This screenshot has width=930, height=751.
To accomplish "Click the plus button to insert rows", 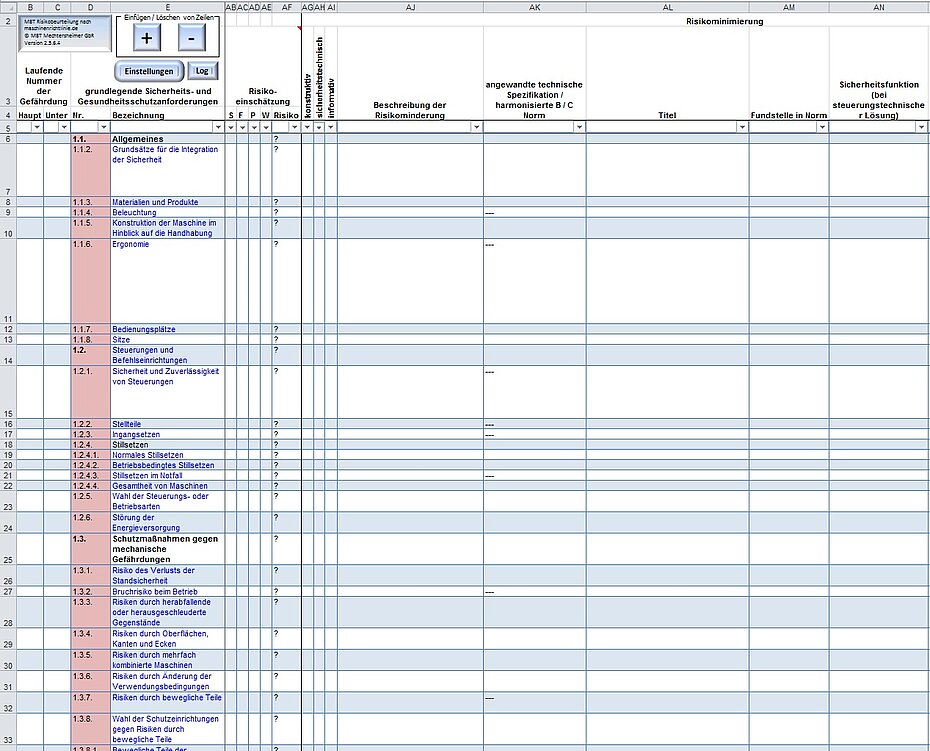I will [146, 39].
